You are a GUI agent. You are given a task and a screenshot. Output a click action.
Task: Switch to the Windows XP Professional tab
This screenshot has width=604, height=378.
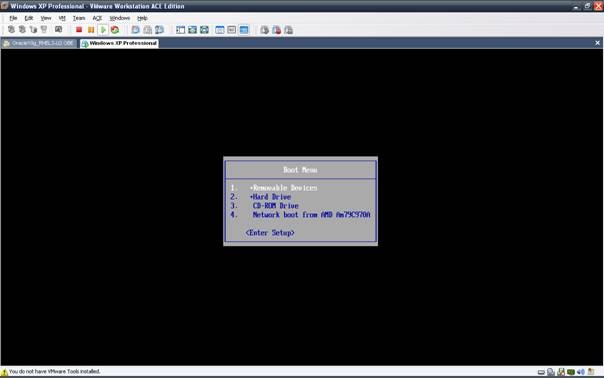[119, 43]
